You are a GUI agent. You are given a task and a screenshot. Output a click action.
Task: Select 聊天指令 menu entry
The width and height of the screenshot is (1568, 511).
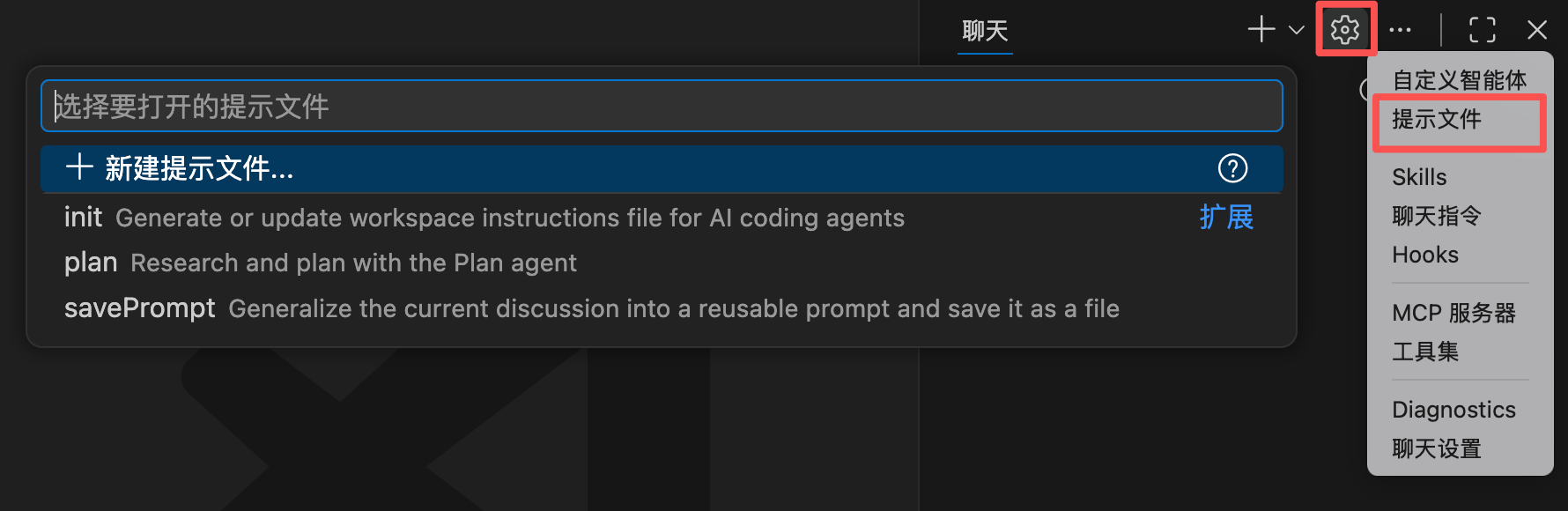pyautogui.click(x=1437, y=216)
